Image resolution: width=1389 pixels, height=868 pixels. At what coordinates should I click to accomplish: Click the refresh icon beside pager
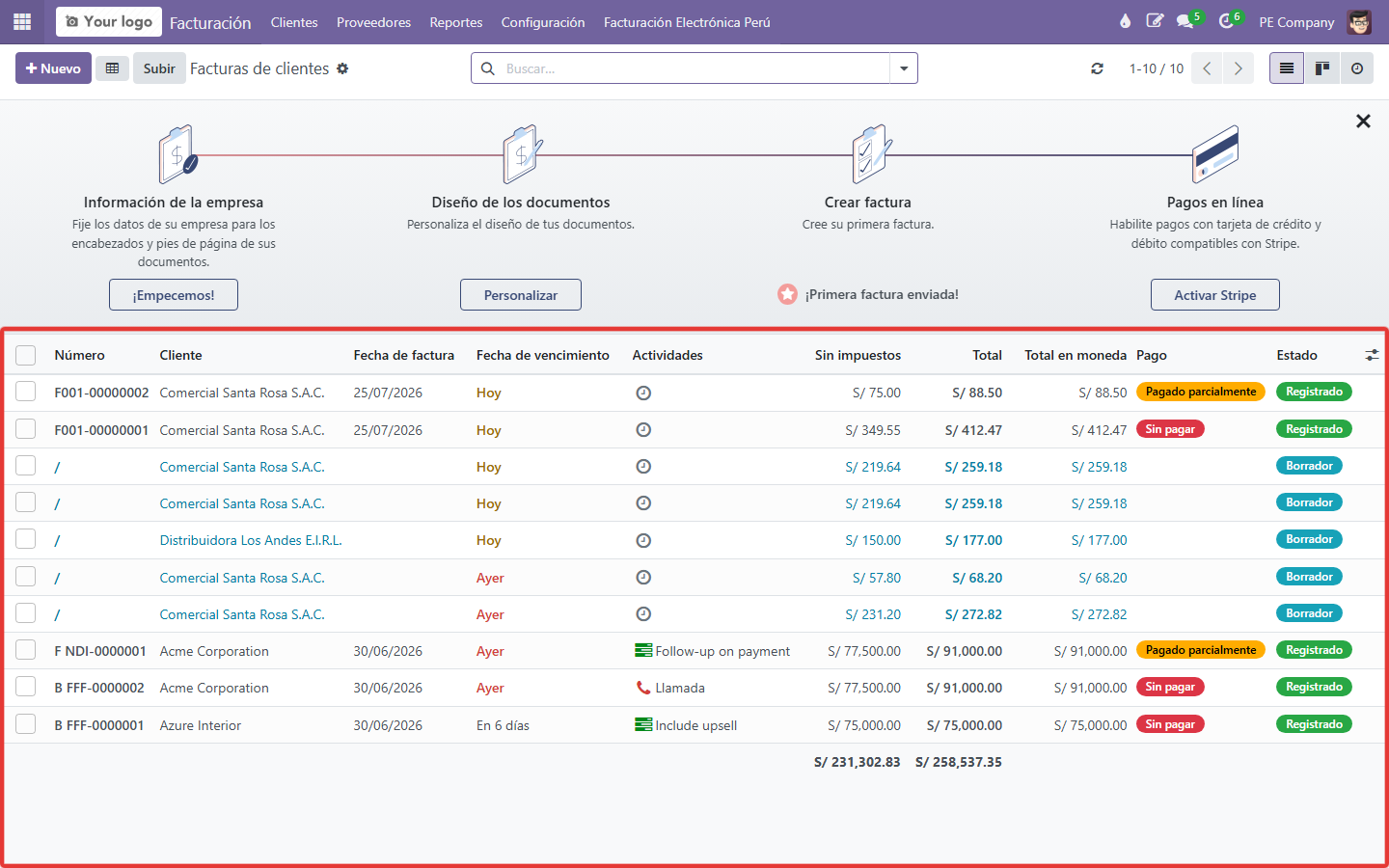click(1097, 68)
